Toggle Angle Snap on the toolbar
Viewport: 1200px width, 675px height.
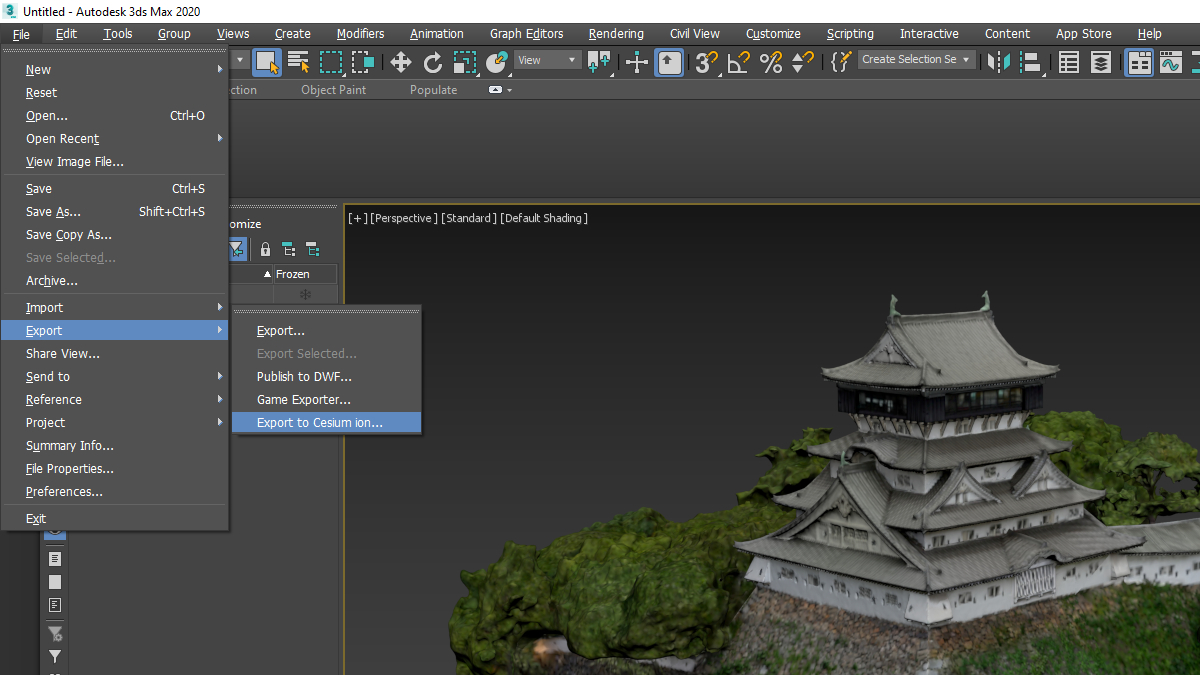pyautogui.click(x=739, y=63)
